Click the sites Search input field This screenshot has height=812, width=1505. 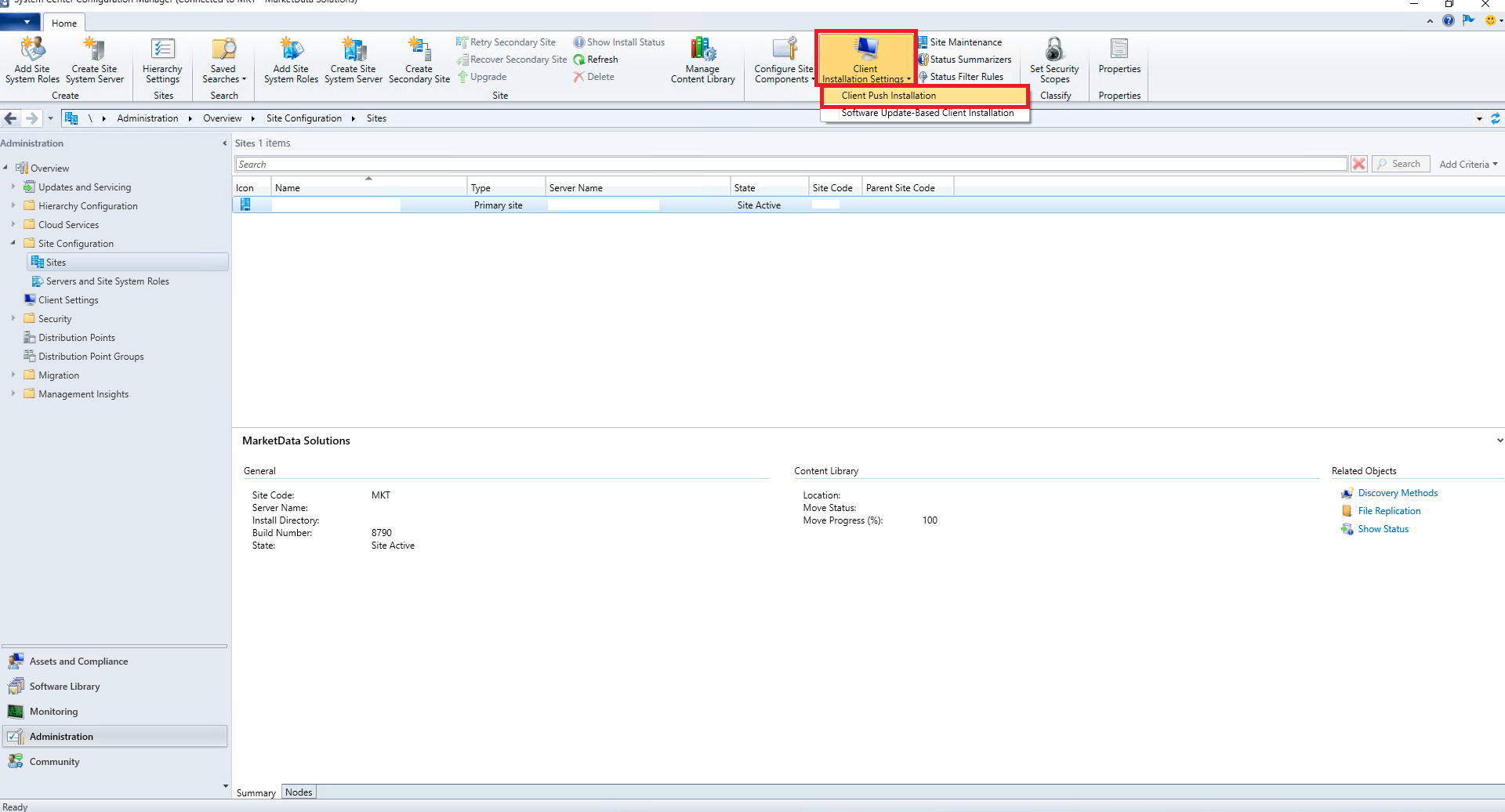point(791,165)
